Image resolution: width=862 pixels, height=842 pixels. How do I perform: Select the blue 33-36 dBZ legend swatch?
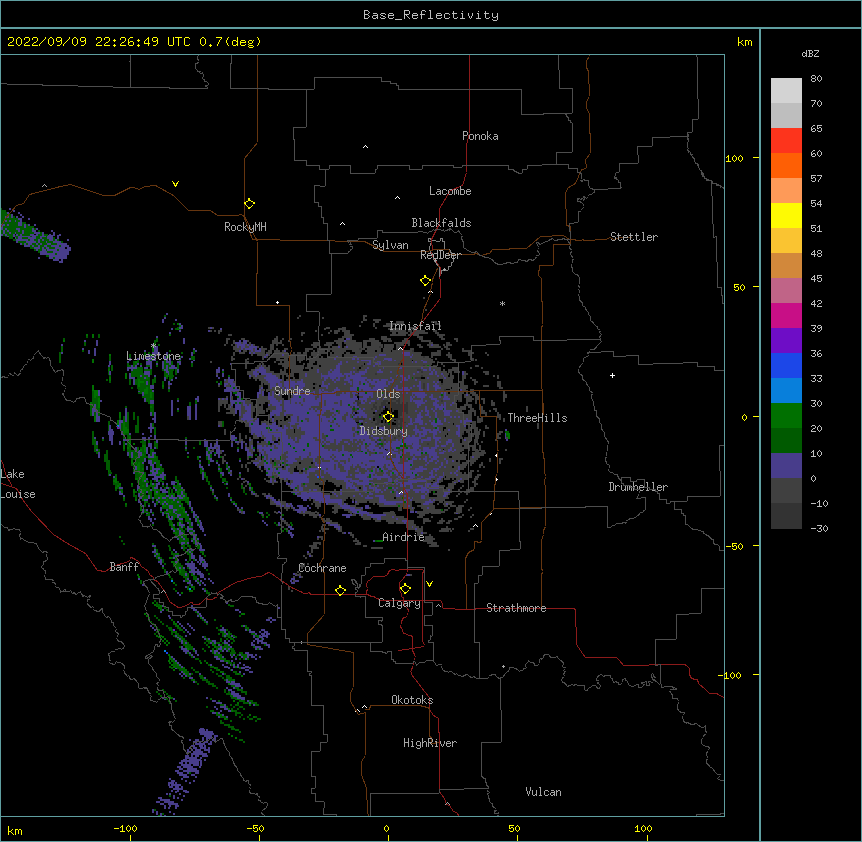786,365
